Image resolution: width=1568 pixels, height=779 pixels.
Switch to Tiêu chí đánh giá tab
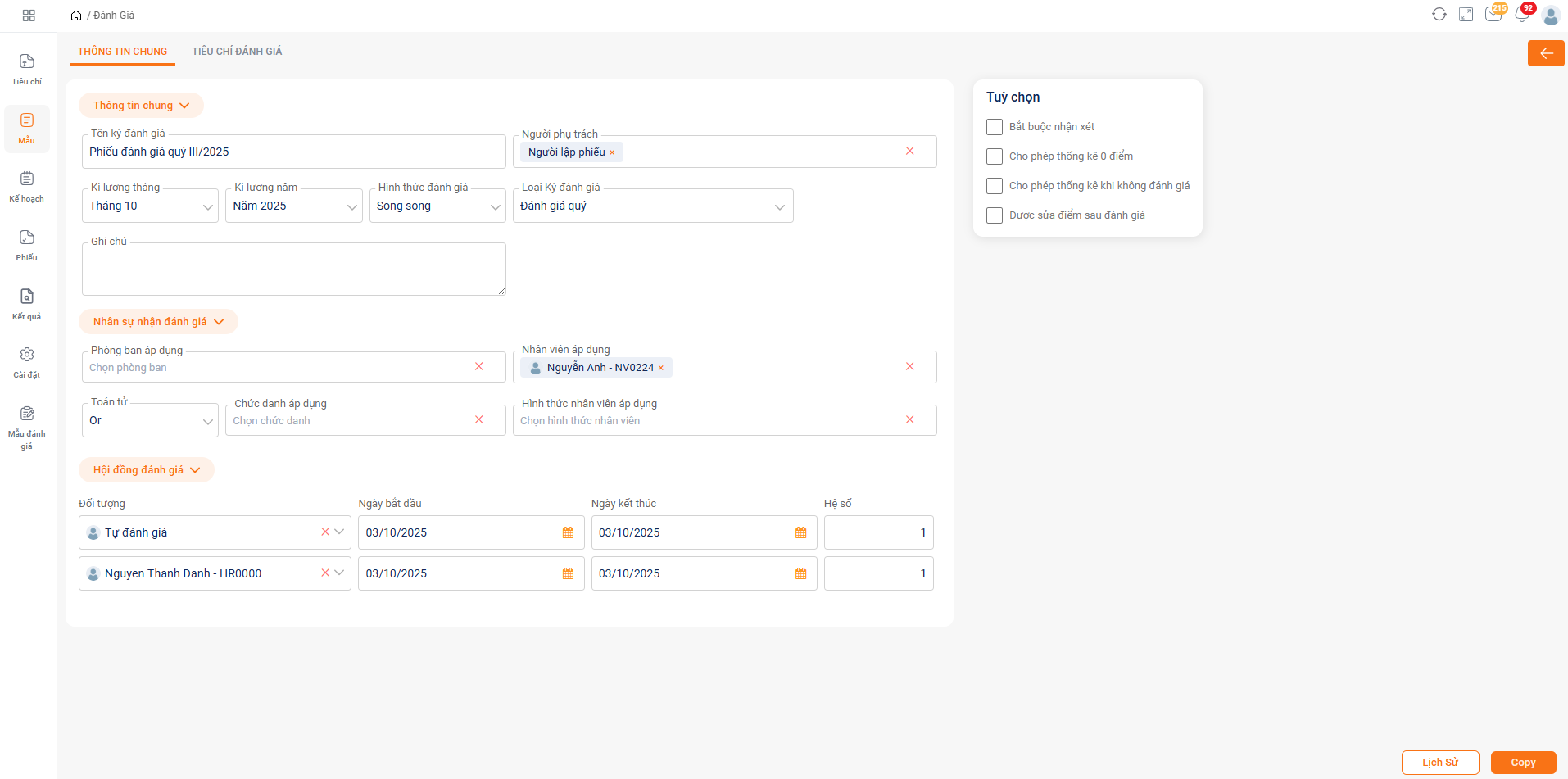237,52
